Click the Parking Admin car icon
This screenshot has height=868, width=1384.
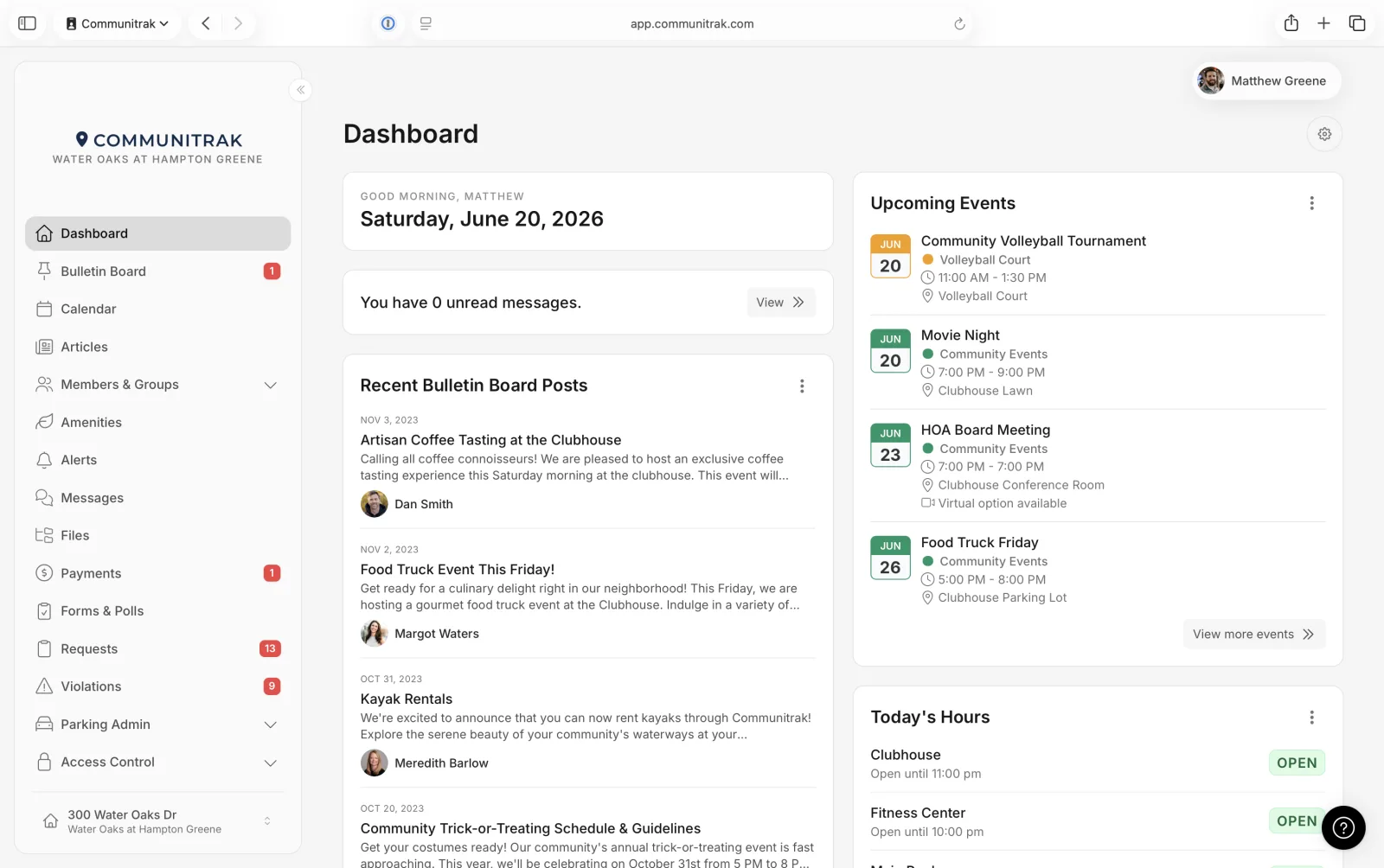point(44,724)
